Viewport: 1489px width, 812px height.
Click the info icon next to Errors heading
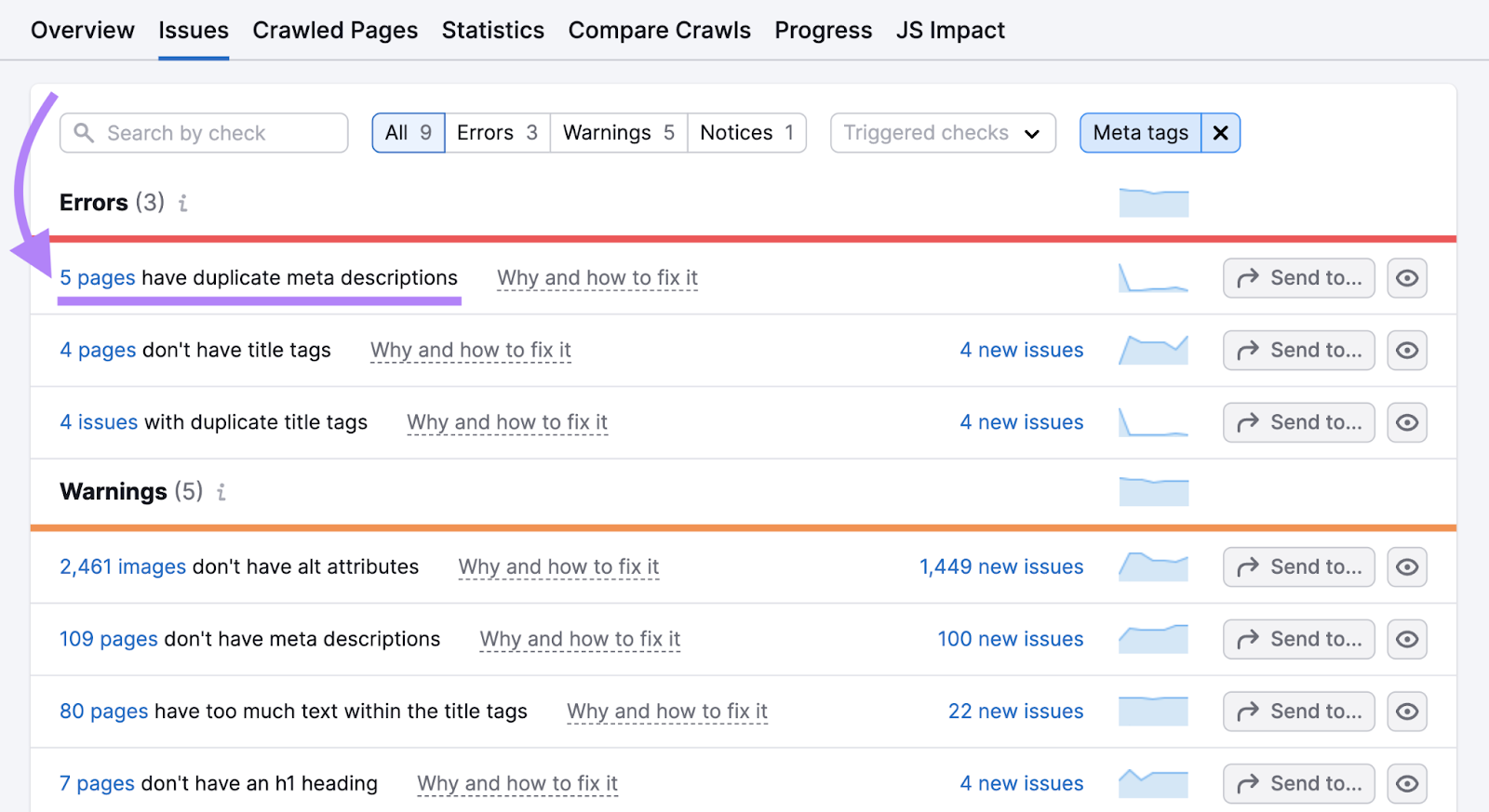click(x=183, y=203)
